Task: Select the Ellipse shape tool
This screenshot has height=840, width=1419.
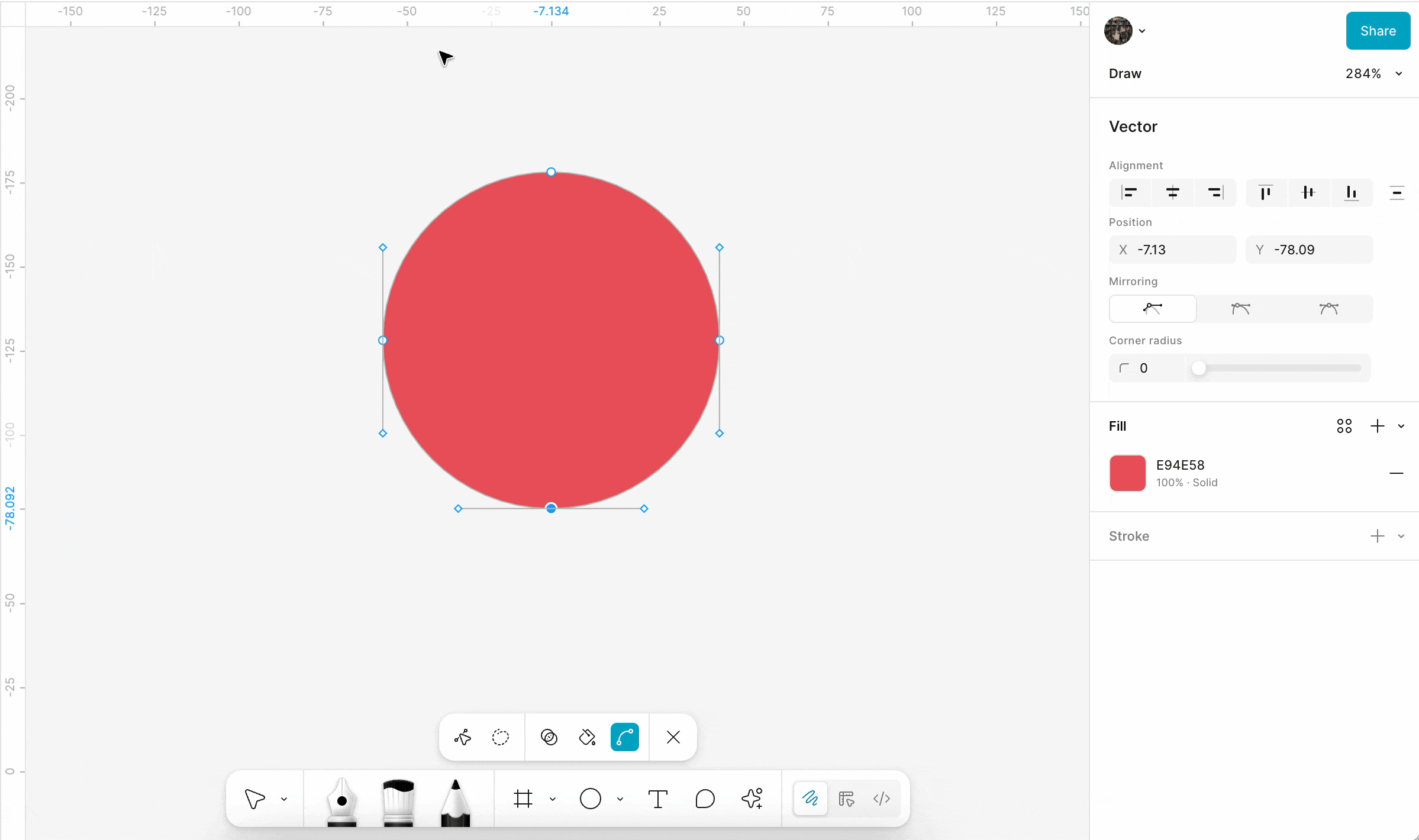Action: pyautogui.click(x=591, y=799)
